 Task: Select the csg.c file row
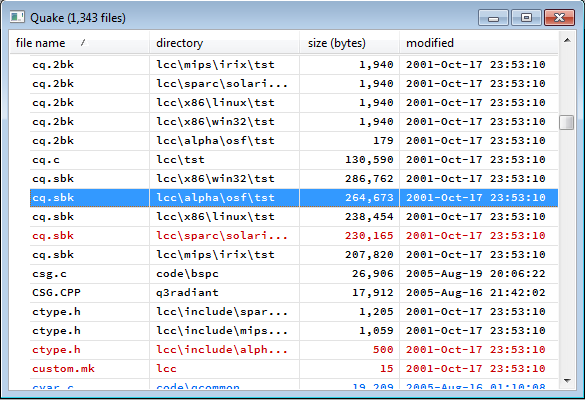pyautogui.click(x=294, y=274)
